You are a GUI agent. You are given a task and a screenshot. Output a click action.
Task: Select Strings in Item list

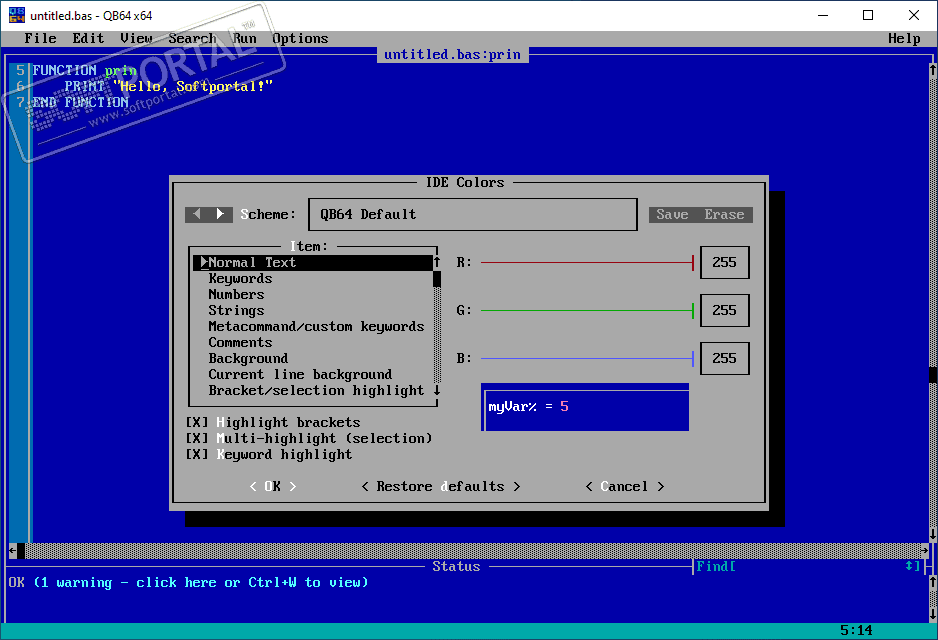pyautogui.click(x=313, y=310)
